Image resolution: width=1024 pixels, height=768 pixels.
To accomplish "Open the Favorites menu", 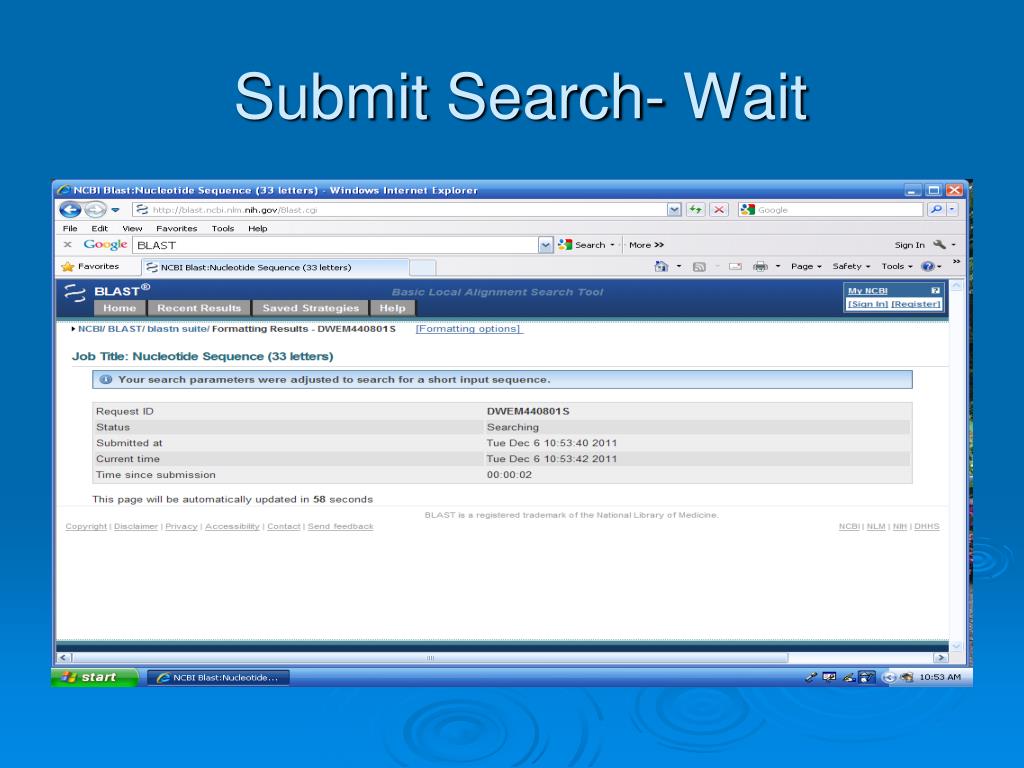I will pos(176,229).
